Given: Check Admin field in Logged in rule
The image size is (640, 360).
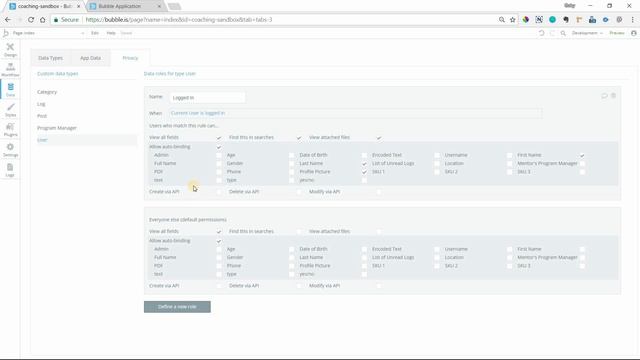Looking at the screenshot, I should point(219,156).
